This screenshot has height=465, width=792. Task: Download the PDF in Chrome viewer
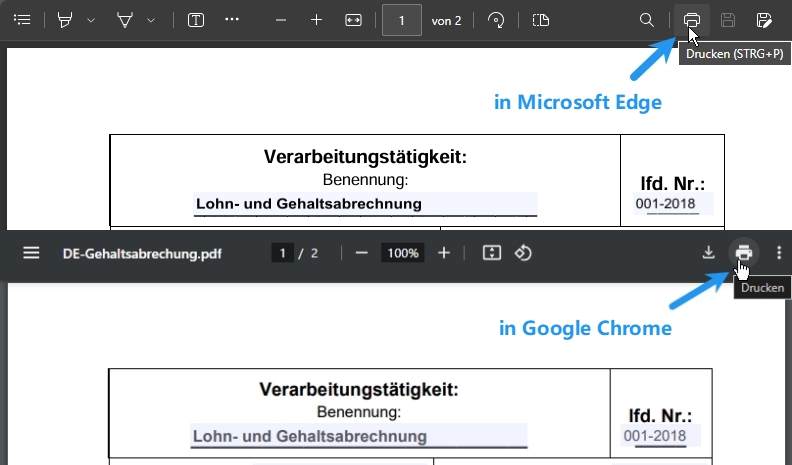(708, 252)
